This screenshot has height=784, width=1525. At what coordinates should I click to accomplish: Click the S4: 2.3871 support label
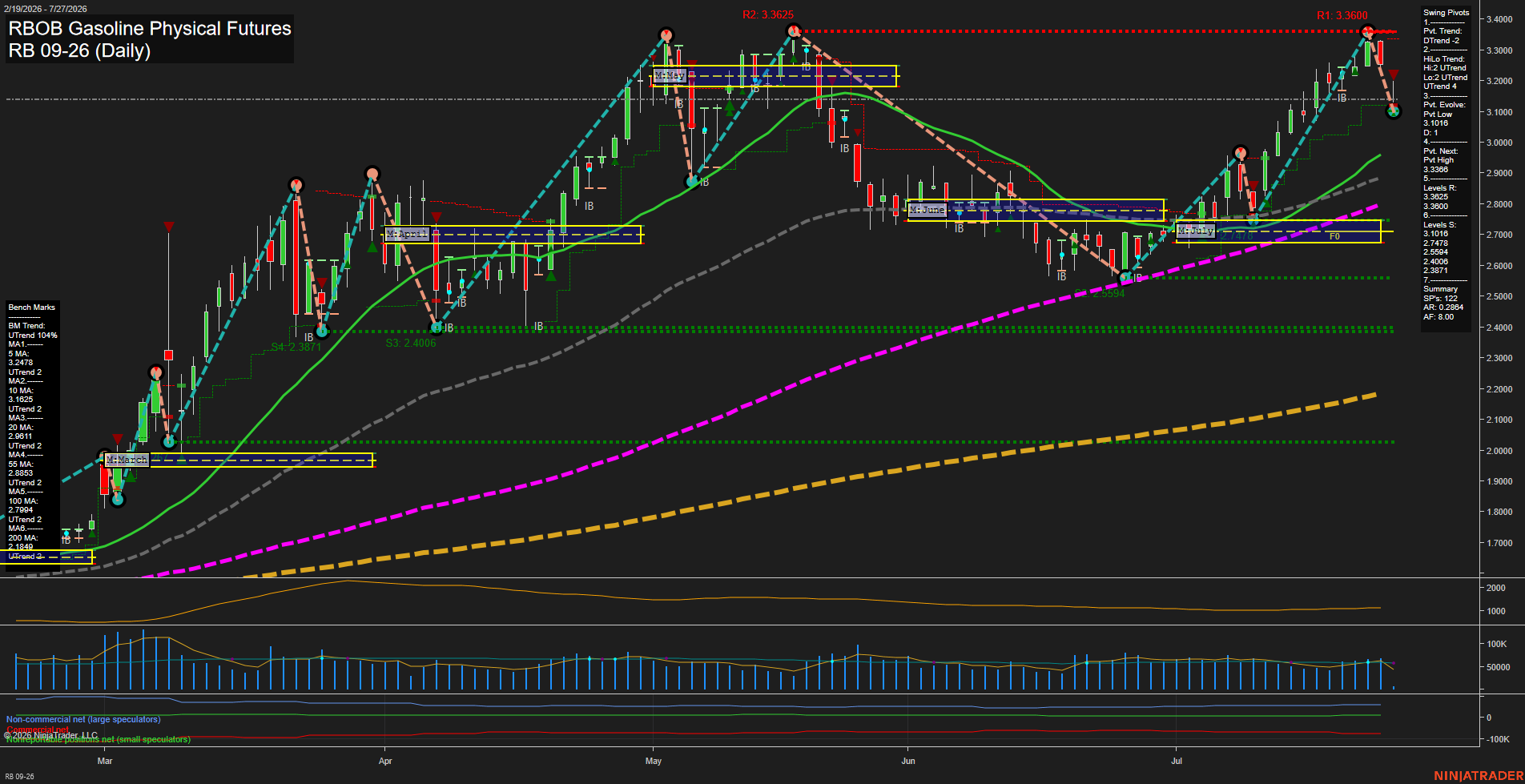tap(296, 347)
